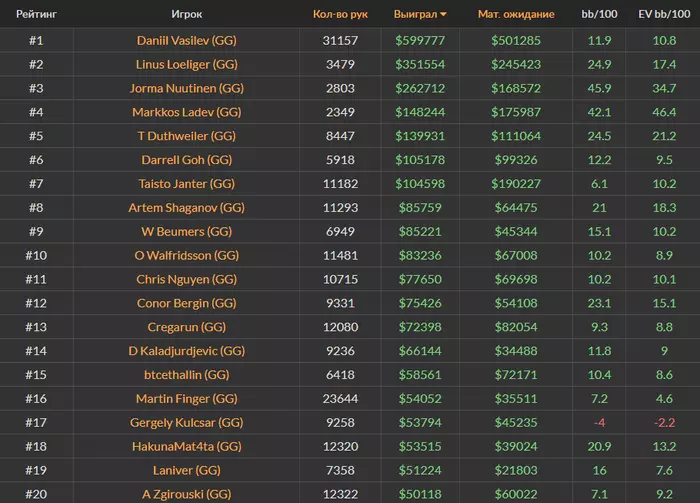Screen dimensions: 700x503
Task: View Conor Bergin (GG) player details
Action: (x=187, y=303)
